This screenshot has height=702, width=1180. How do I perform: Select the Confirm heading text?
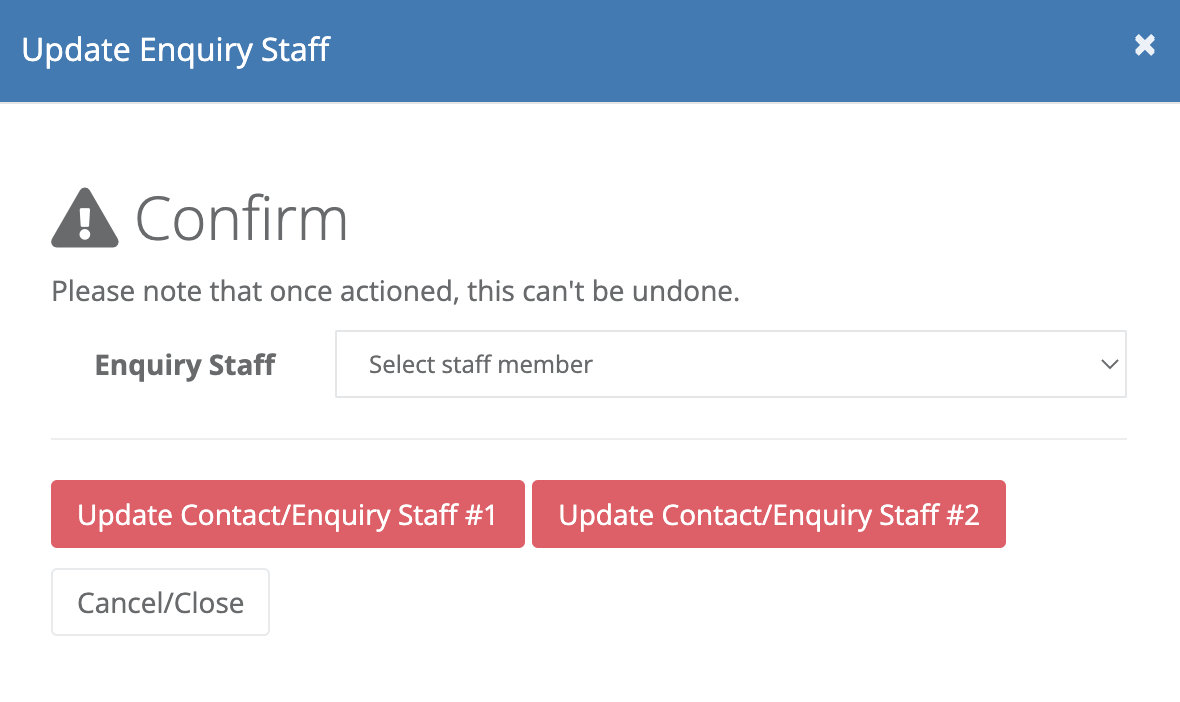click(x=242, y=219)
